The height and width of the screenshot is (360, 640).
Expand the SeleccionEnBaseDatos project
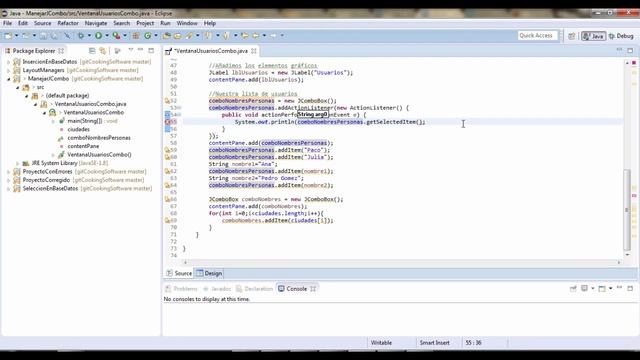point(9,189)
